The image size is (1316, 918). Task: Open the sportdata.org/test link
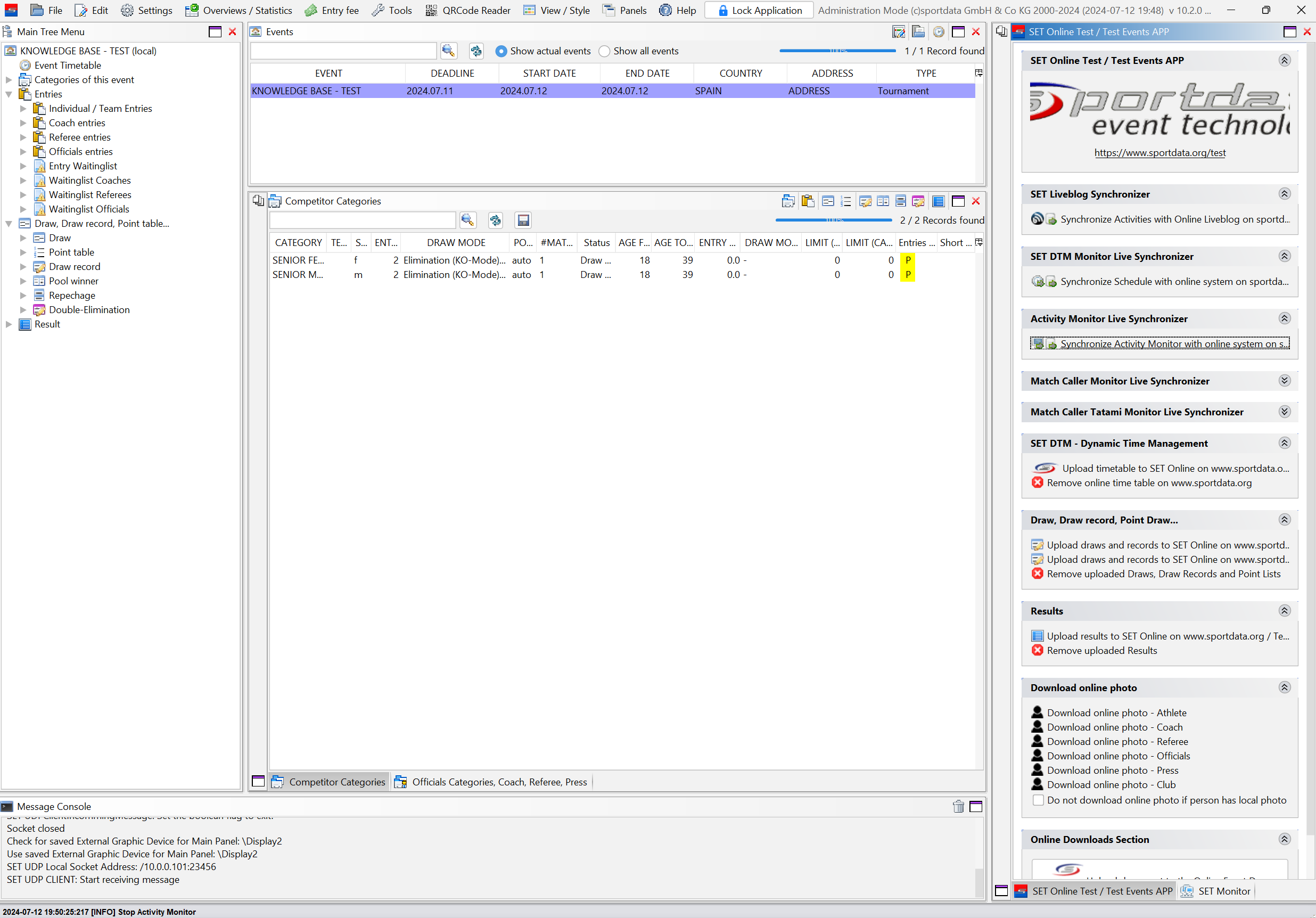(1159, 152)
